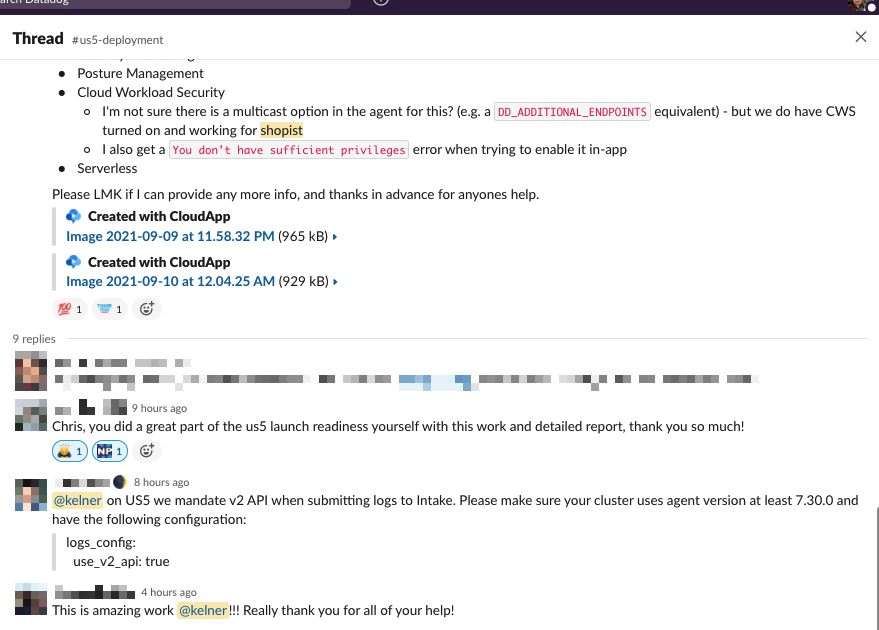Viewport: 879px width, 630px height.
Task: Click the @kelner mention in the amazing work reply
Action: click(x=203, y=610)
